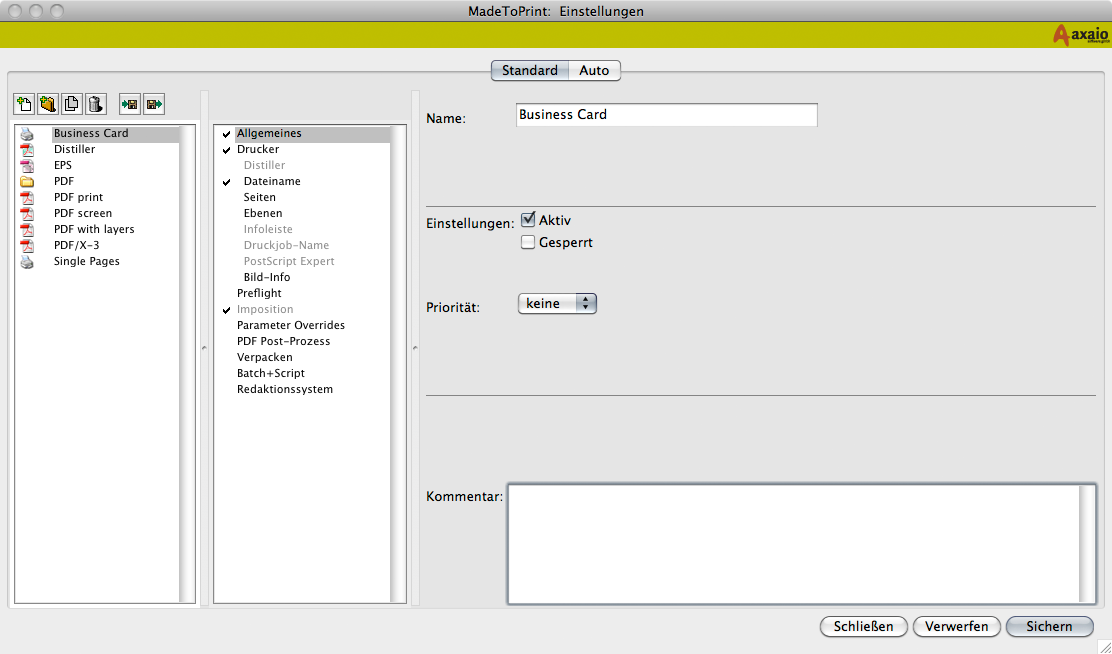
Task: Switch to the Standard tab
Action: pos(530,70)
